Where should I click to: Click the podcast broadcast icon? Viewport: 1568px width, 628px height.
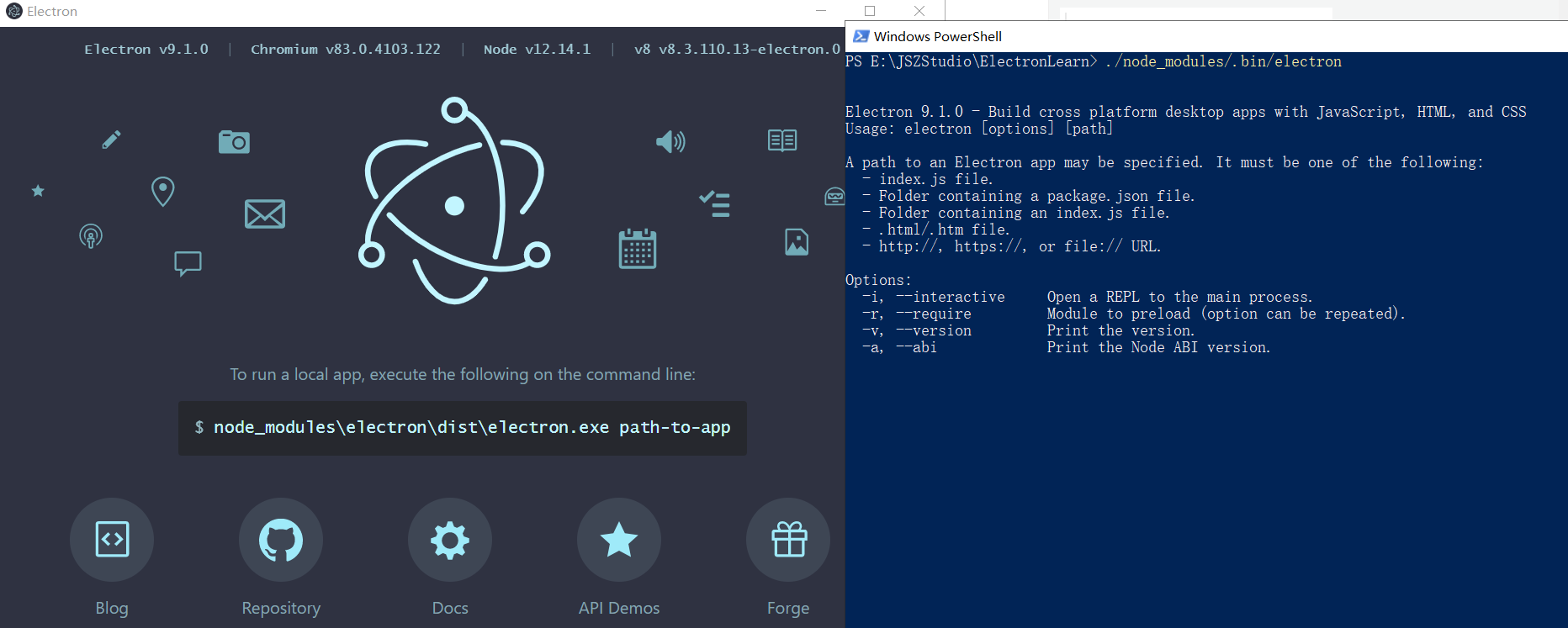pos(91,236)
